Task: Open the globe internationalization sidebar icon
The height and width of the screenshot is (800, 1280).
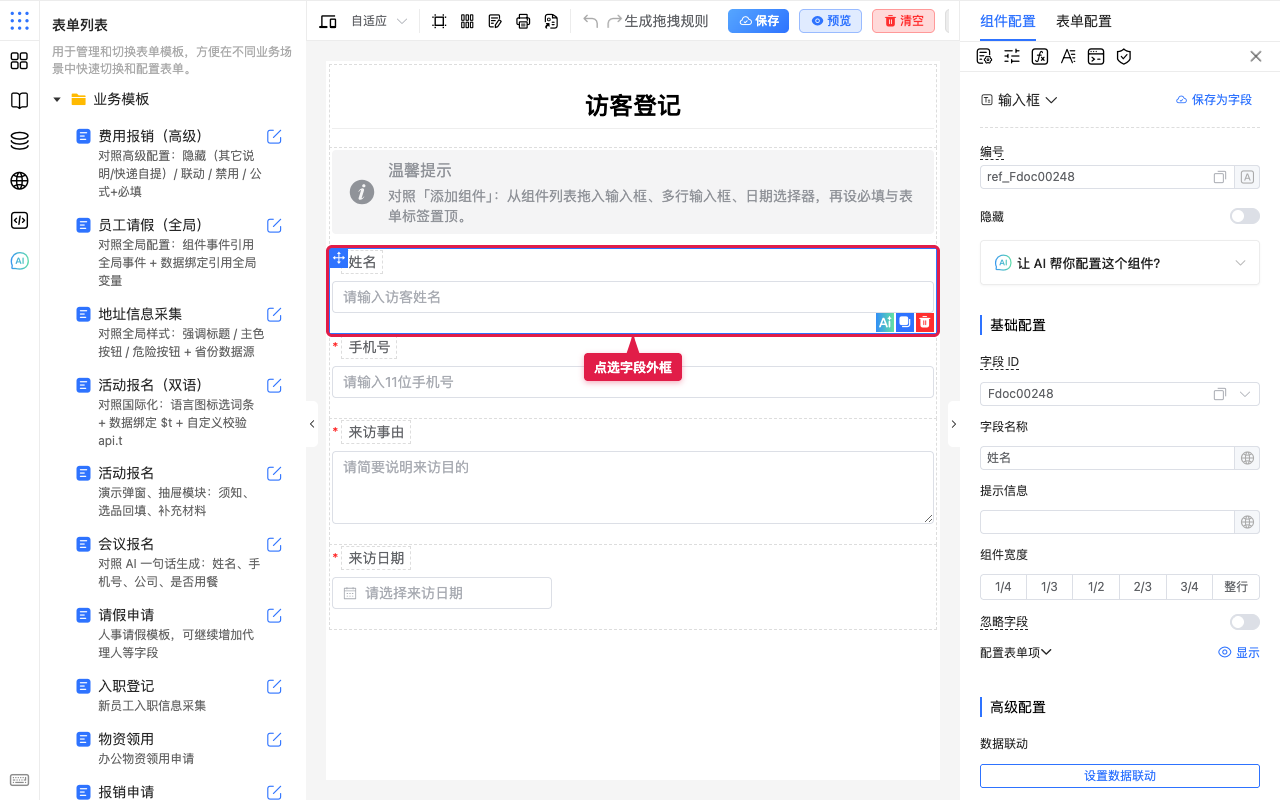Action: coord(19,181)
